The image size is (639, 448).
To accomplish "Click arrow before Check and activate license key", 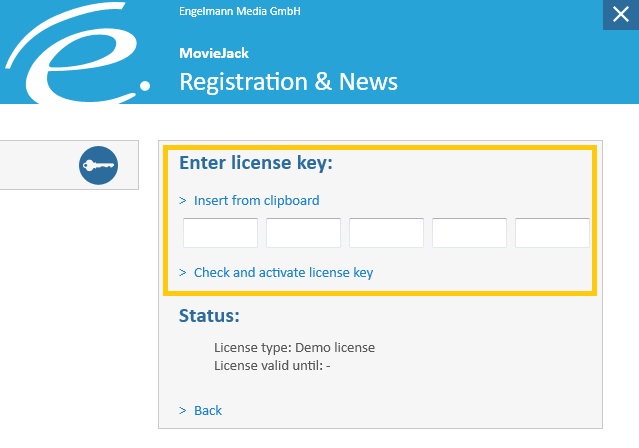I will tap(183, 272).
